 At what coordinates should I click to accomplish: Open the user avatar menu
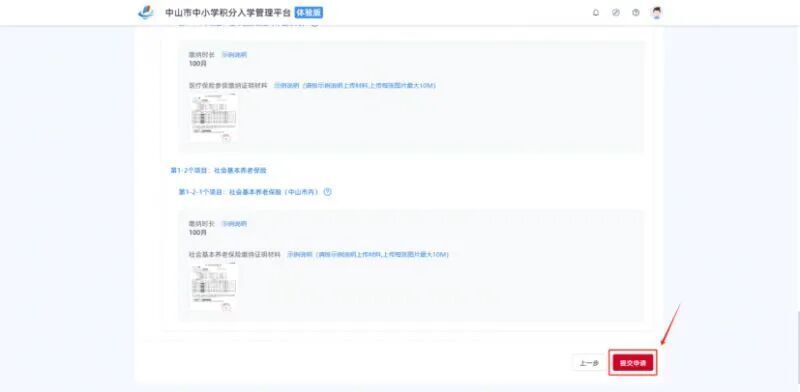(x=657, y=13)
